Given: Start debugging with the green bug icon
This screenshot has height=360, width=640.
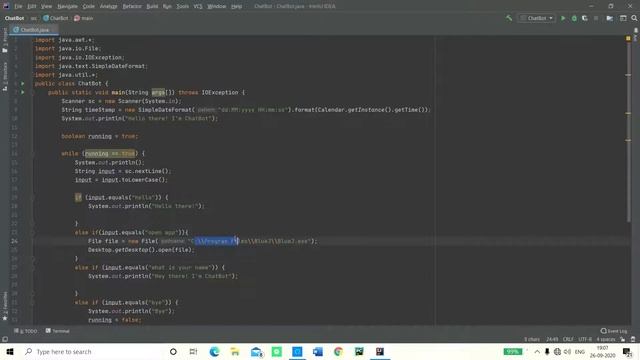Looking at the screenshot, I should 574,18.
